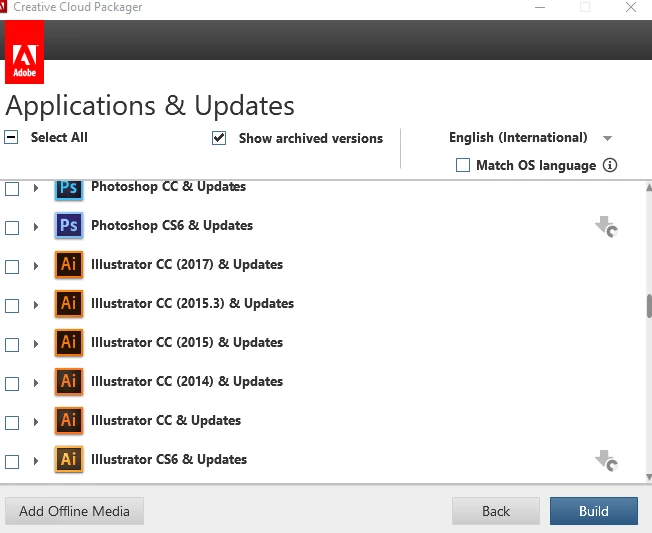Check Photoshop CS6 & Updates box
The width and height of the screenshot is (652, 533).
(x=12, y=227)
